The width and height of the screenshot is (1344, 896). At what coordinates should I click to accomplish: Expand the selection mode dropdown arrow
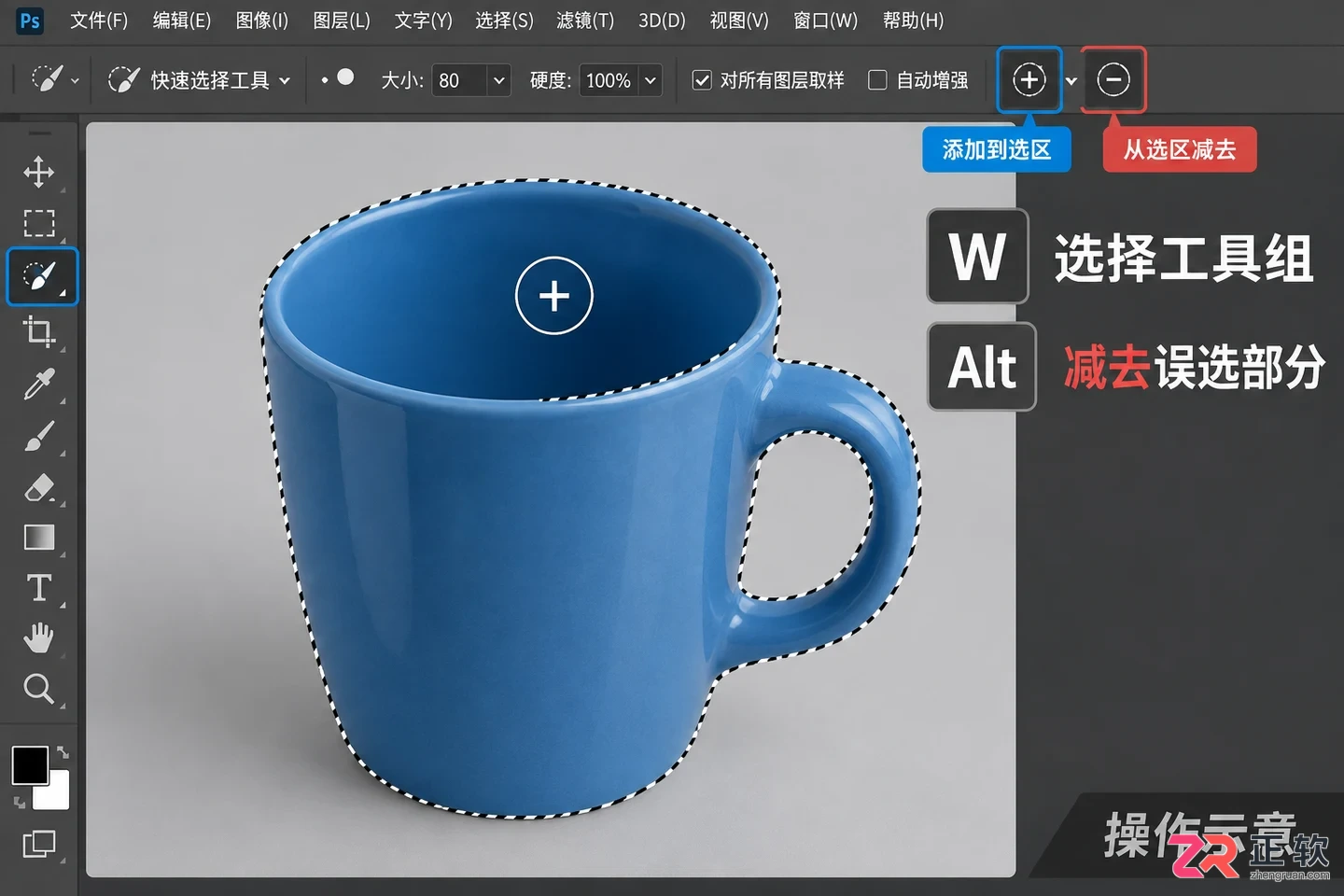pos(1071,81)
